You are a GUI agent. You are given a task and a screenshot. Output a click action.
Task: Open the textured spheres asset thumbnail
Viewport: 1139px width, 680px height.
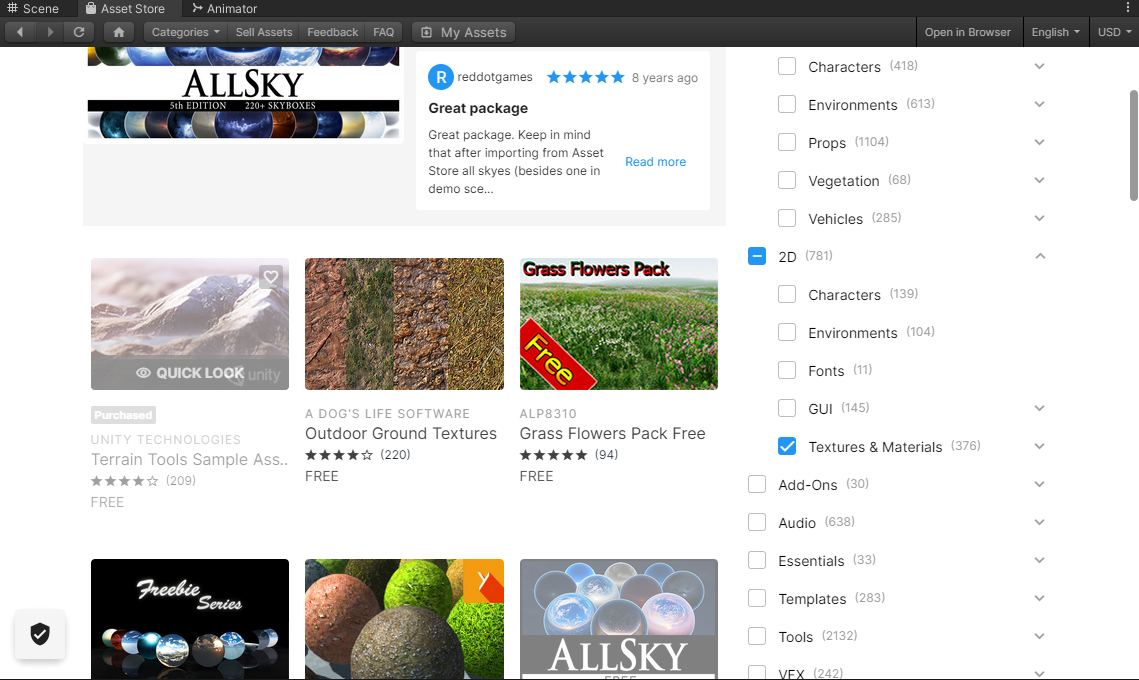404,619
